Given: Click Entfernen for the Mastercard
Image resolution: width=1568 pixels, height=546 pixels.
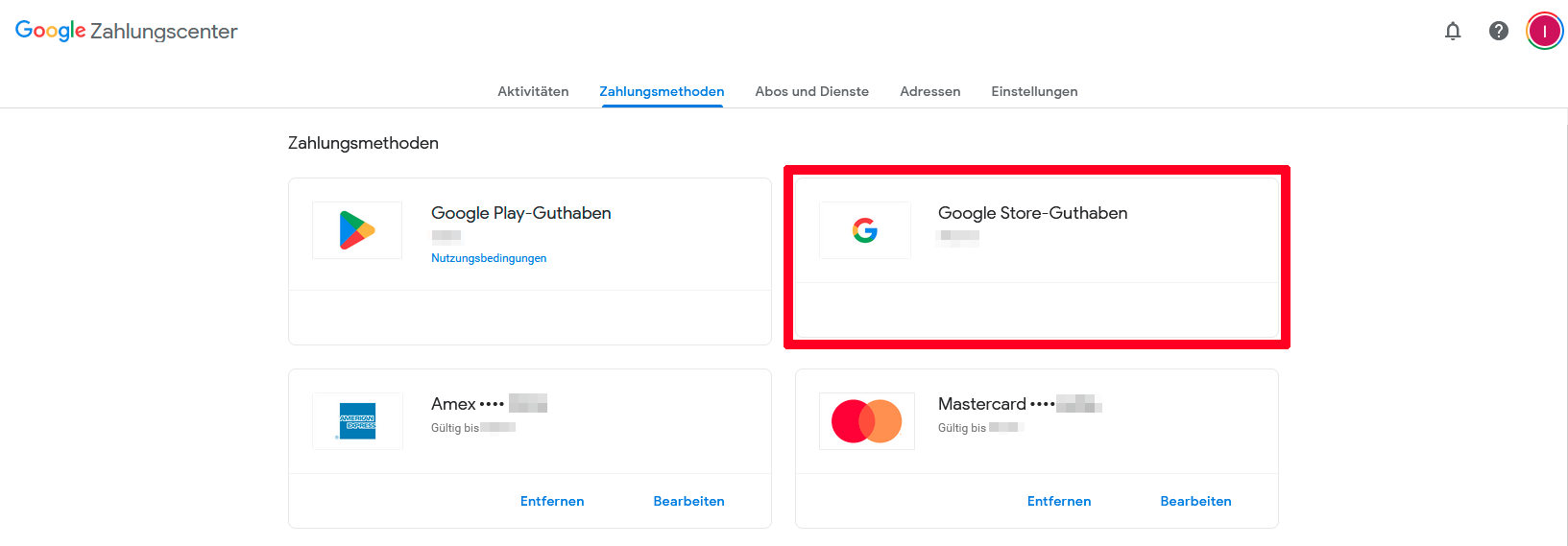Looking at the screenshot, I should coord(1059,501).
